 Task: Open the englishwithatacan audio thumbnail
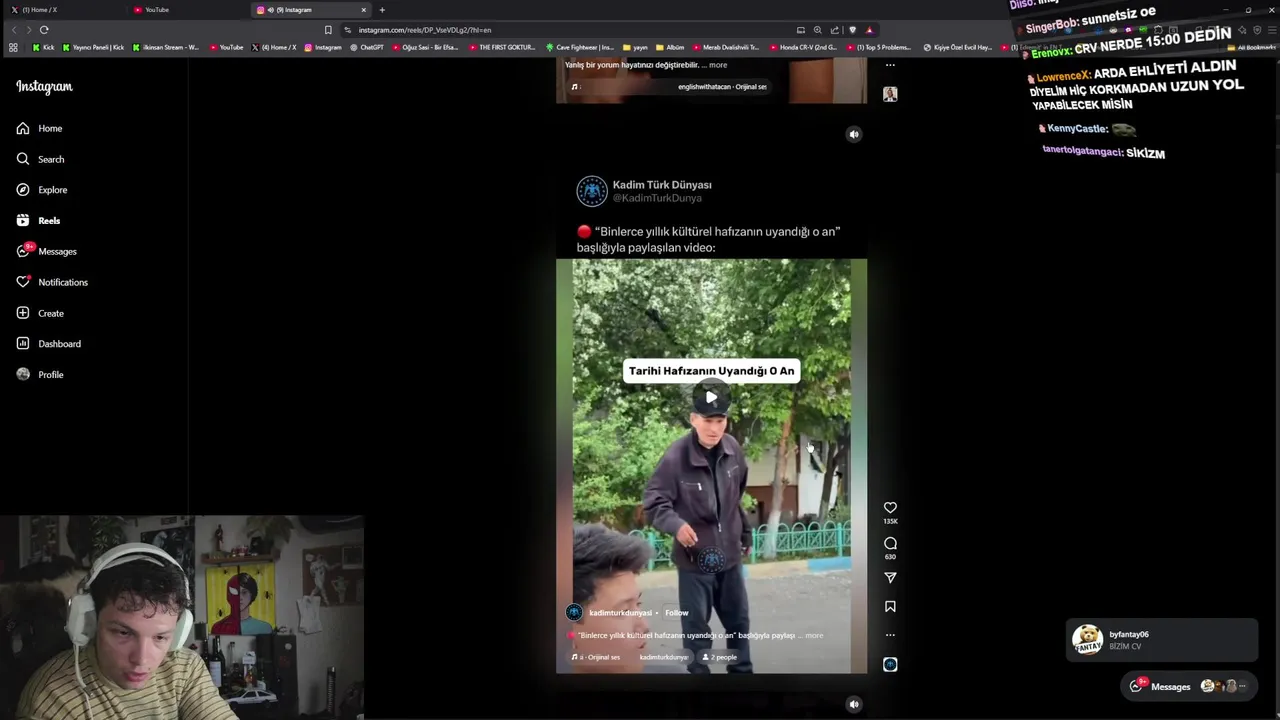pos(890,94)
